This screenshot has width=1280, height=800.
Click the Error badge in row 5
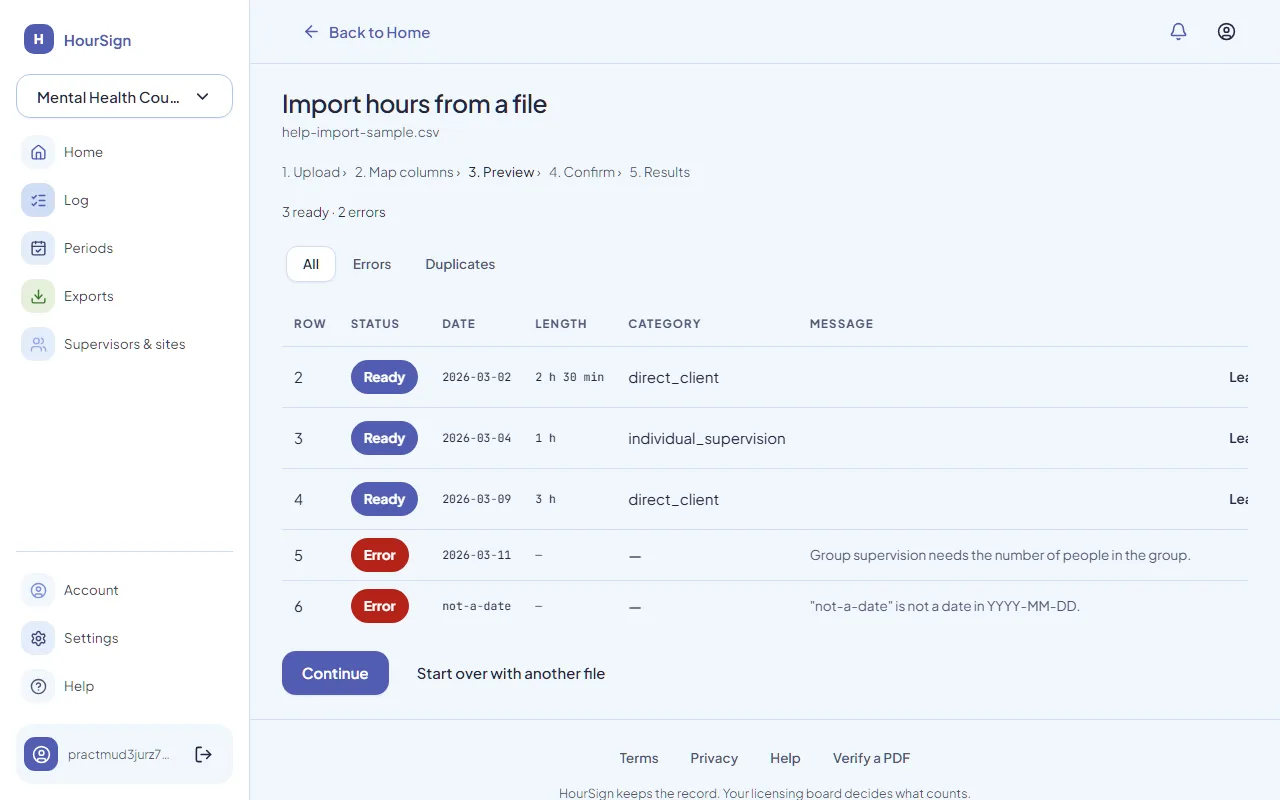pyautogui.click(x=380, y=555)
